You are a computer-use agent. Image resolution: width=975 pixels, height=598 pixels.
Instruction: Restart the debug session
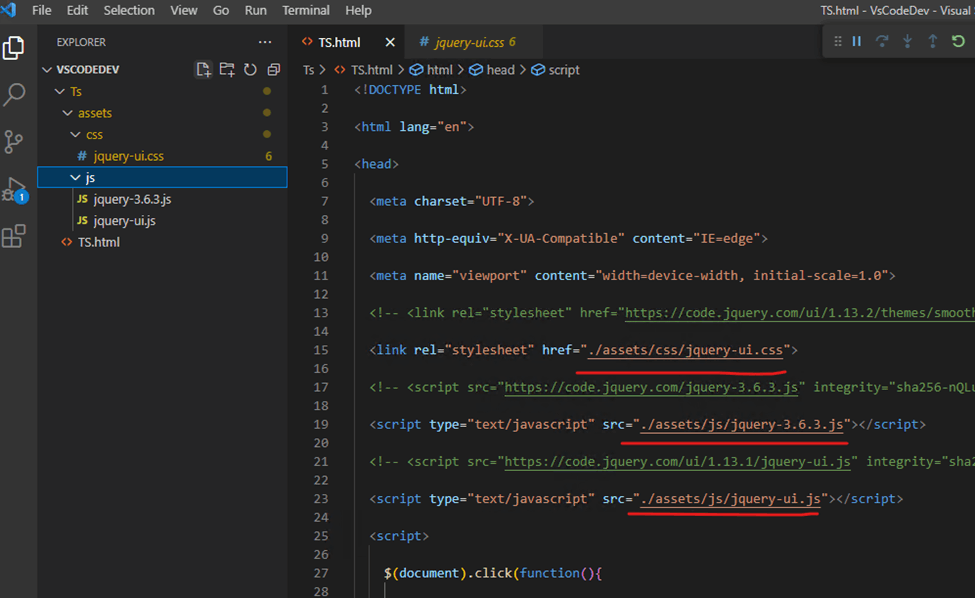(x=958, y=42)
